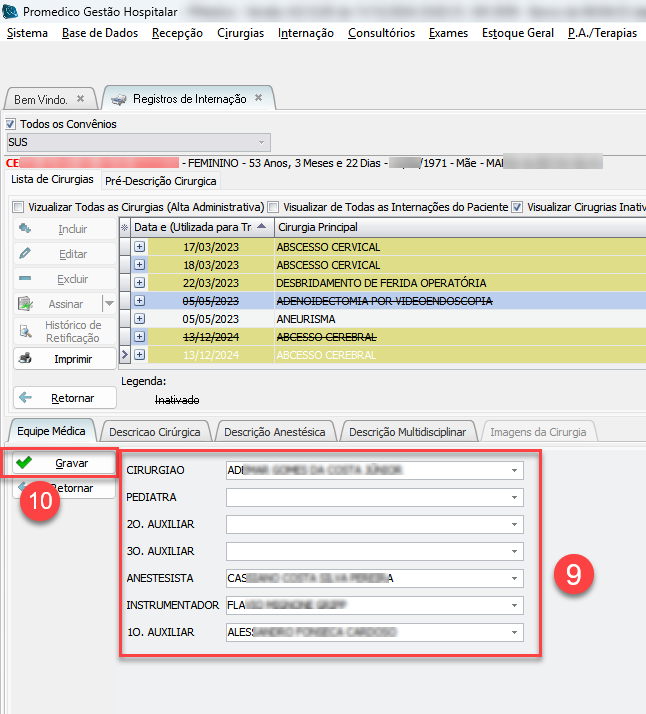Image resolution: width=646 pixels, height=714 pixels.
Task: Click the green checkmark Gravar icon
Action: click(x=24, y=463)
